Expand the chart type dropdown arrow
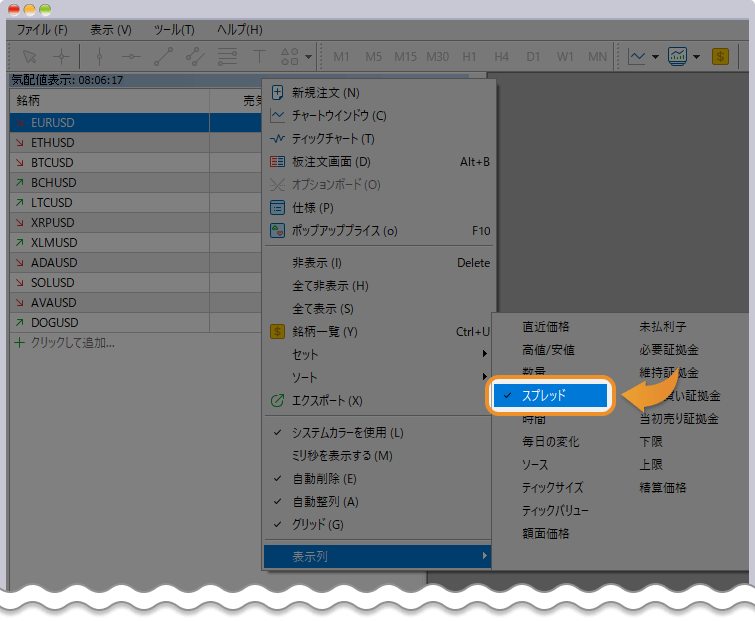 655,57
